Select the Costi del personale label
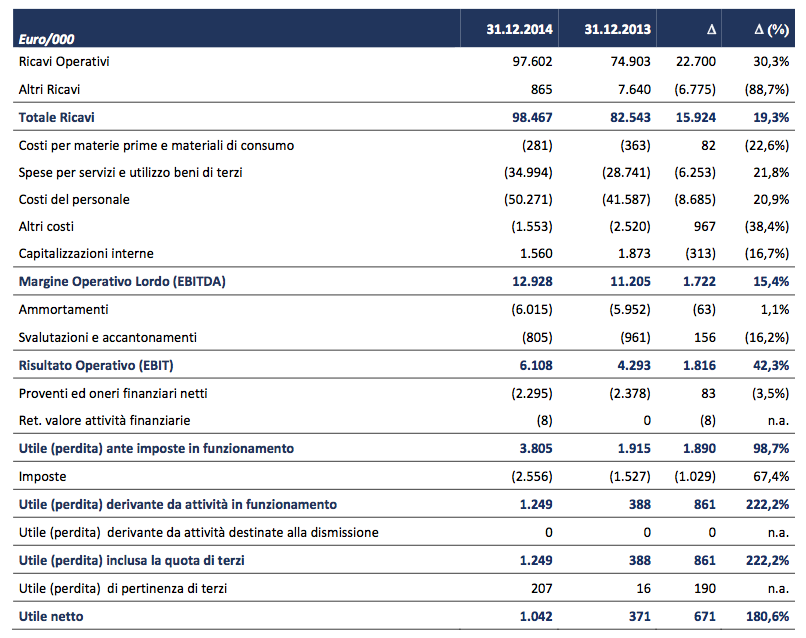Viewport: 806px width, 638px height. (x=74, y=199)
